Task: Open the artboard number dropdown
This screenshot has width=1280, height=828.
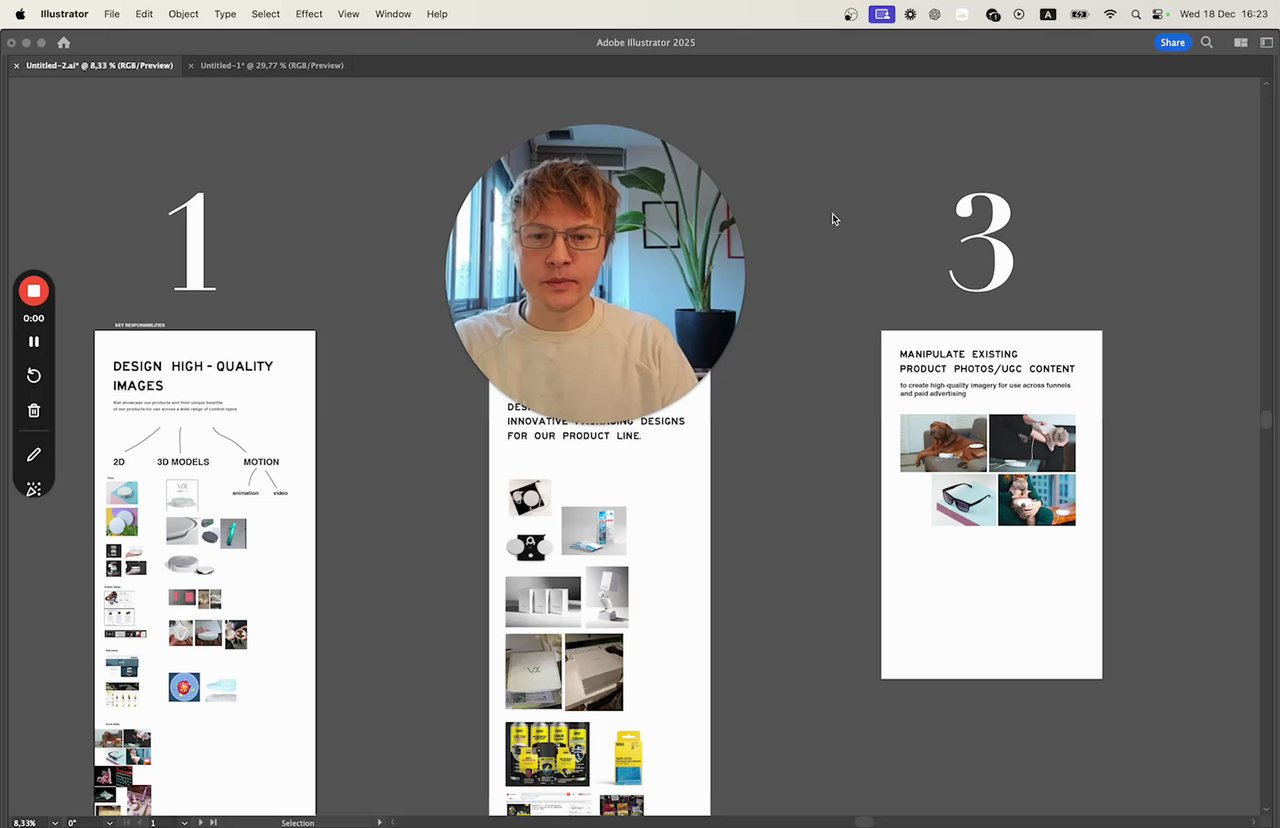Action: [184, 822]
